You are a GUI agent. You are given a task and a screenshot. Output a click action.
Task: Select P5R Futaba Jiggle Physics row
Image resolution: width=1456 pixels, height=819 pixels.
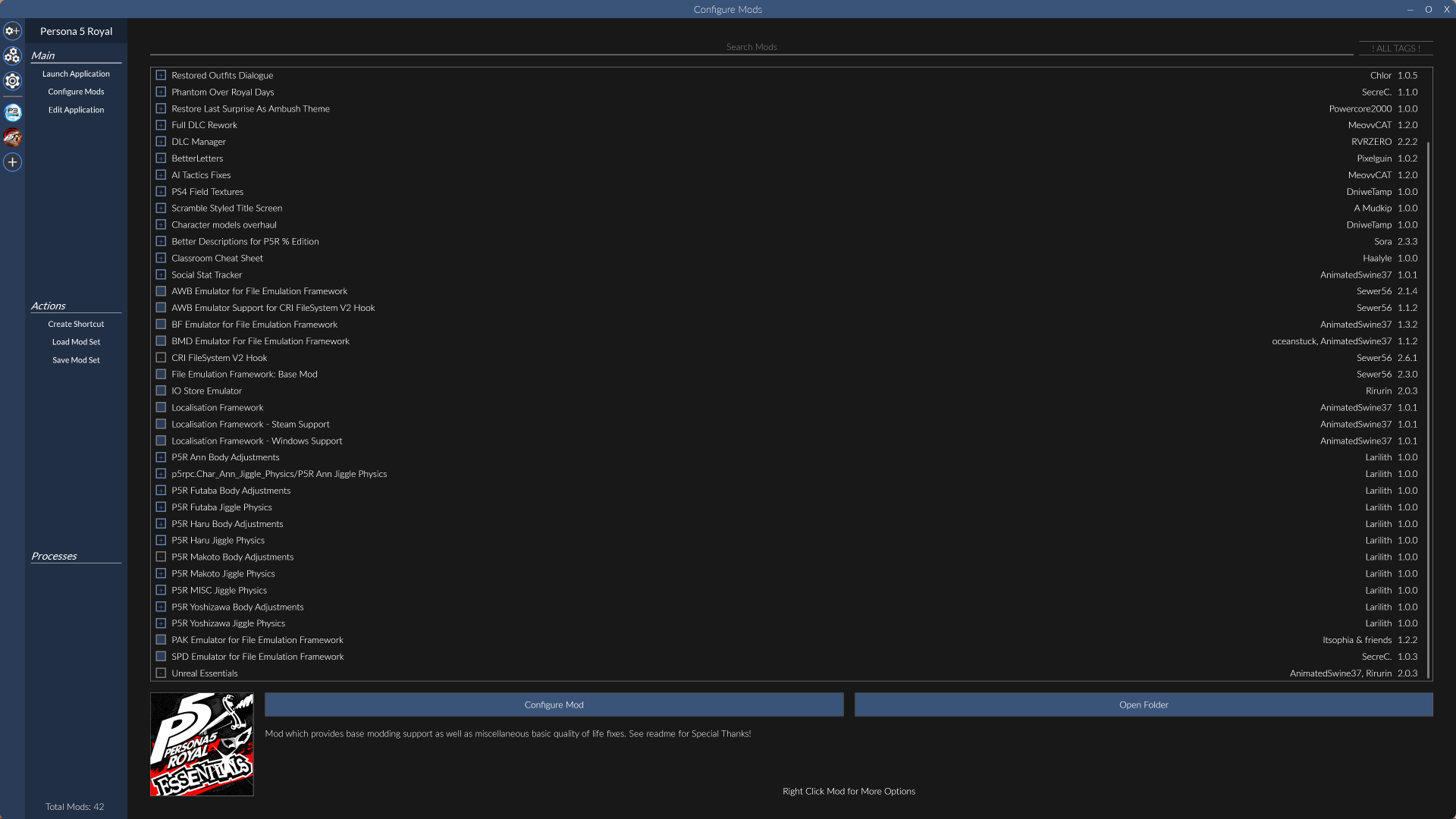tap(789, 507)
